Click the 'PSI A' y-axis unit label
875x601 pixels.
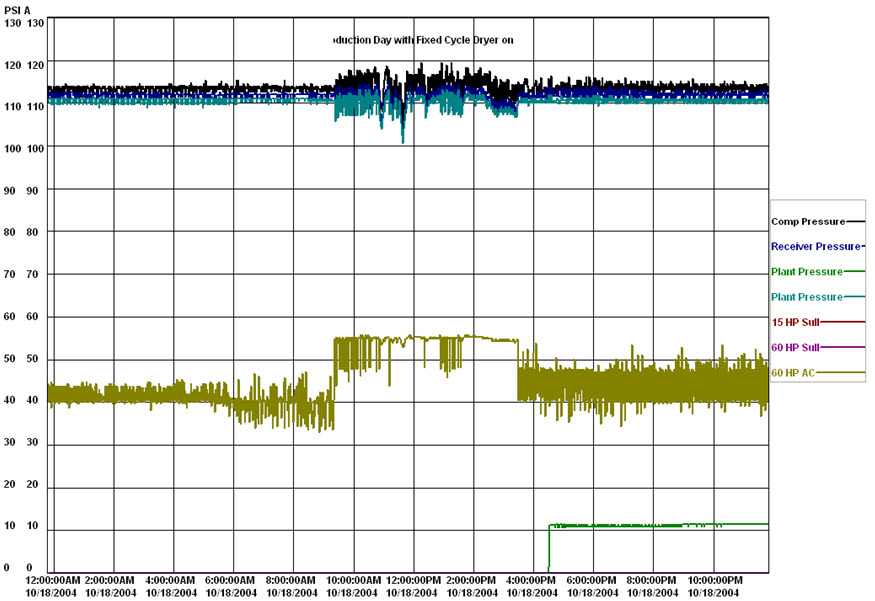tap(17, 11)
